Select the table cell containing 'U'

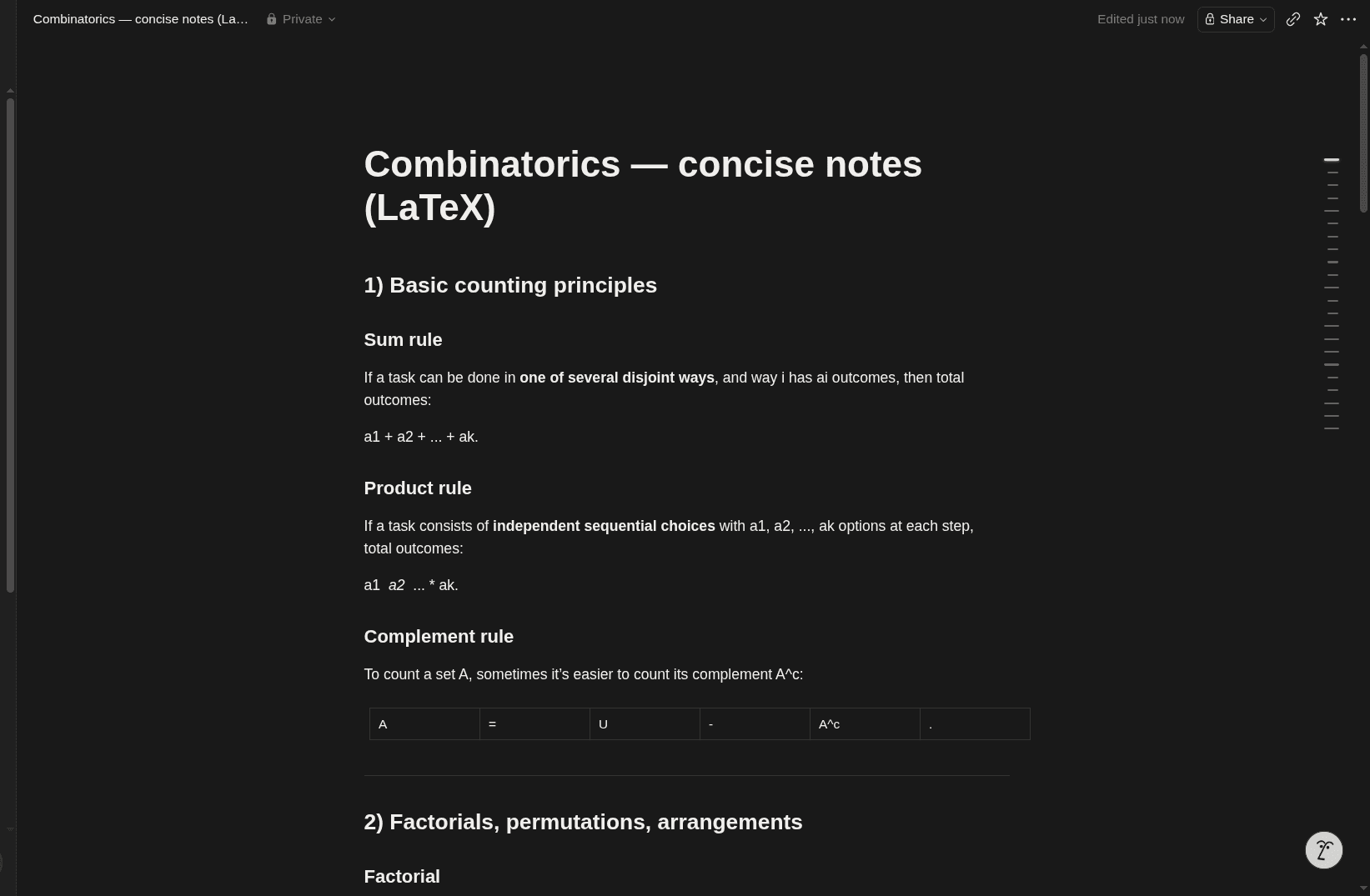coord(645,723)
